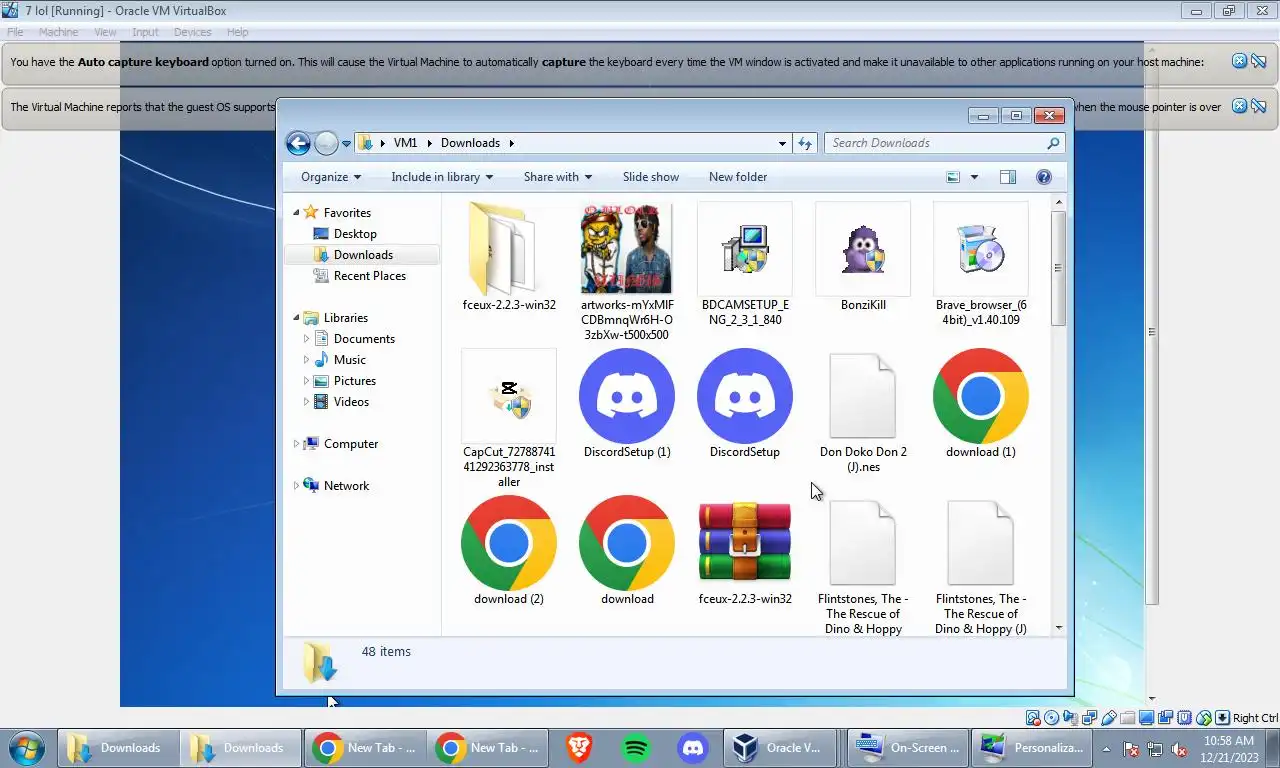Select the Don Doko Don 2 (J).nes file

(x=862, y=396)
